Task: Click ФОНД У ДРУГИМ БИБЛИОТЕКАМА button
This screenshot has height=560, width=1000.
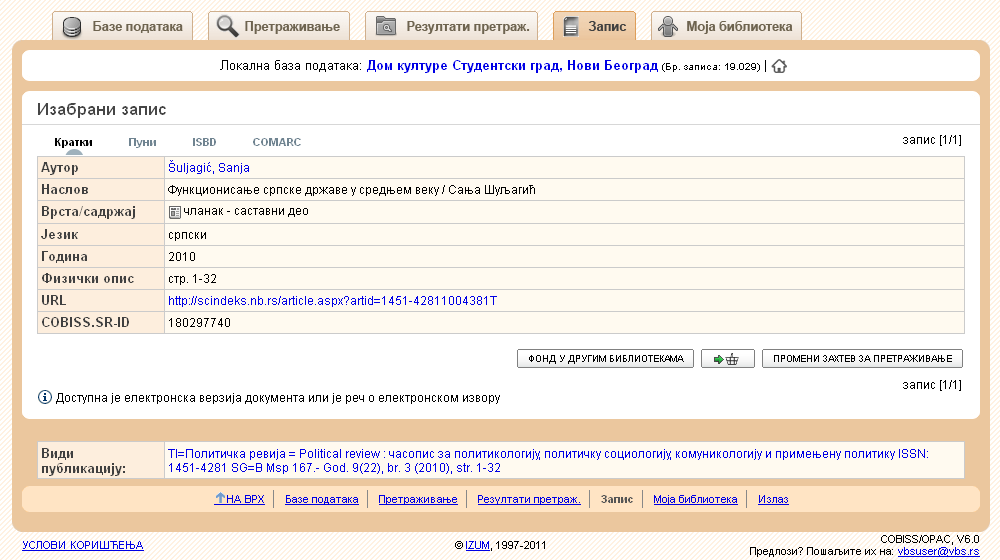Action: (x=605, y=358)
